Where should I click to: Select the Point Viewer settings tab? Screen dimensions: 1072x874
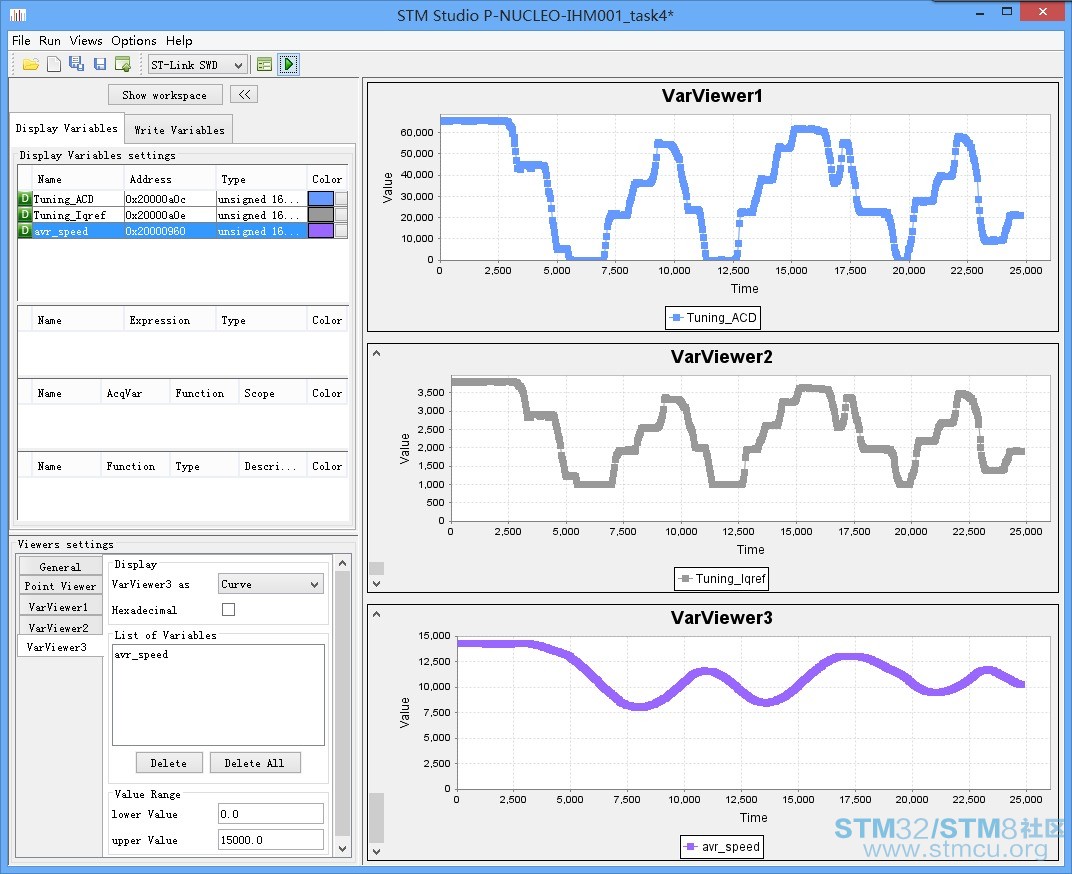tap(60, 586)
